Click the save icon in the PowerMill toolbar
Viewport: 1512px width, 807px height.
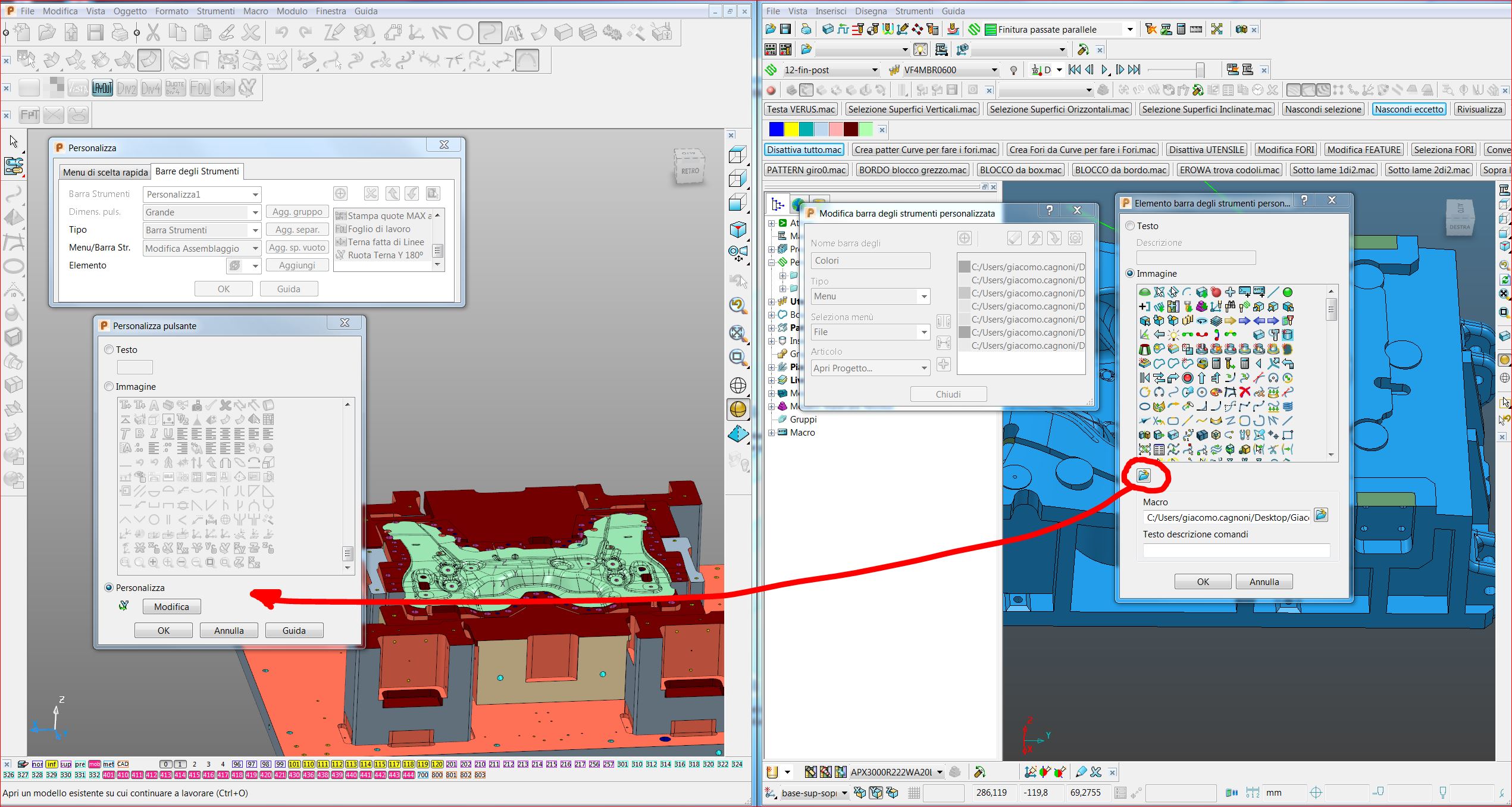click(x=785, y=29)
